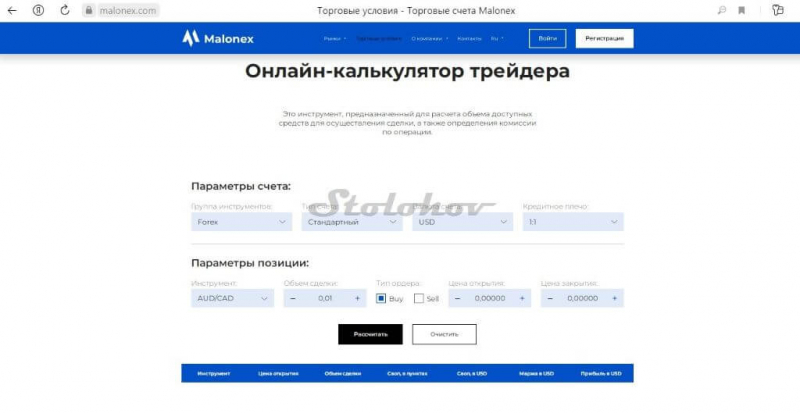800x413 pixels.
Task: Expand the Стандартный account type dropdown
Action: (x=352, y=222)
